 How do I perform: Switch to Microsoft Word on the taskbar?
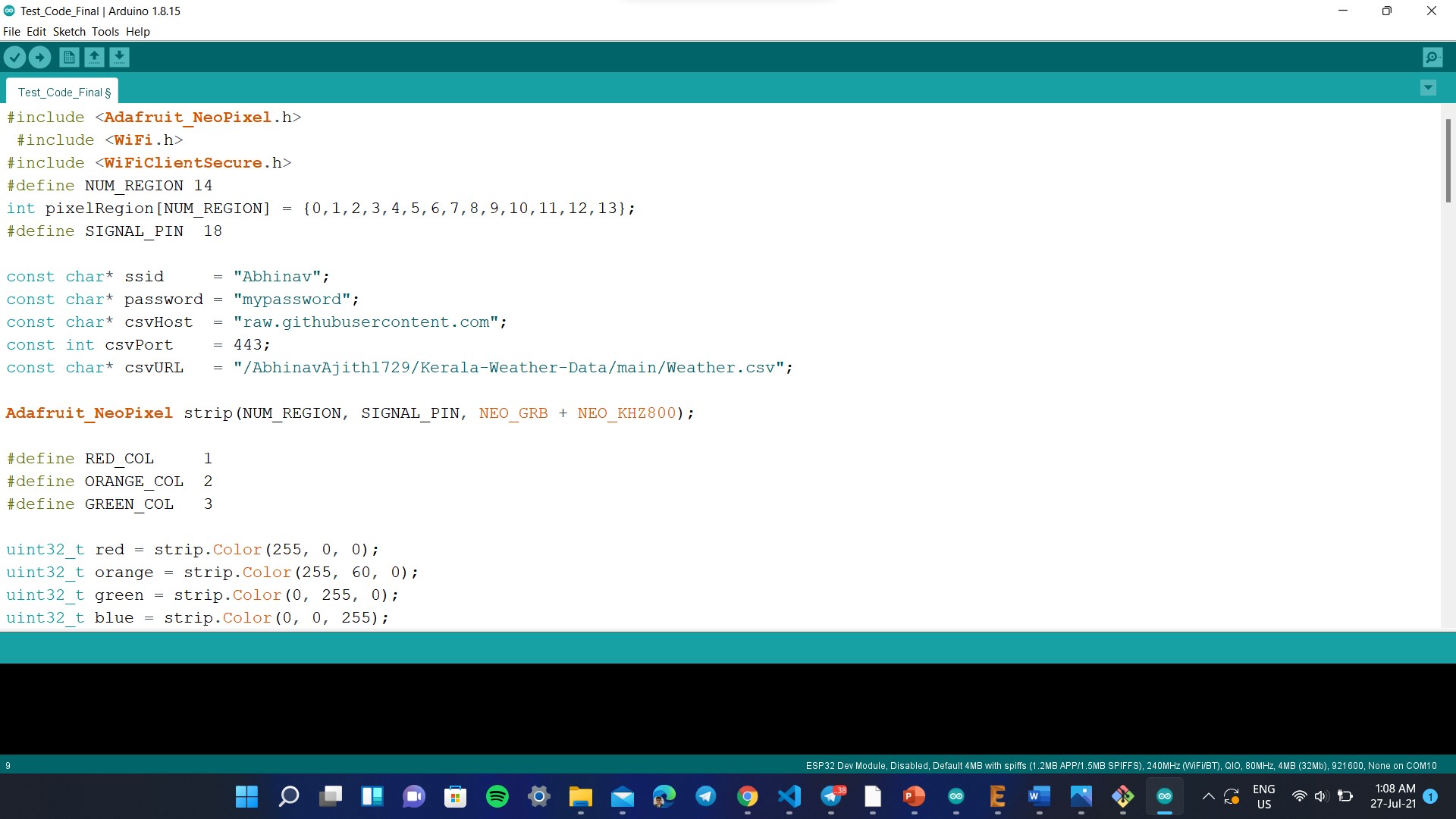[x=1039, y=796]
